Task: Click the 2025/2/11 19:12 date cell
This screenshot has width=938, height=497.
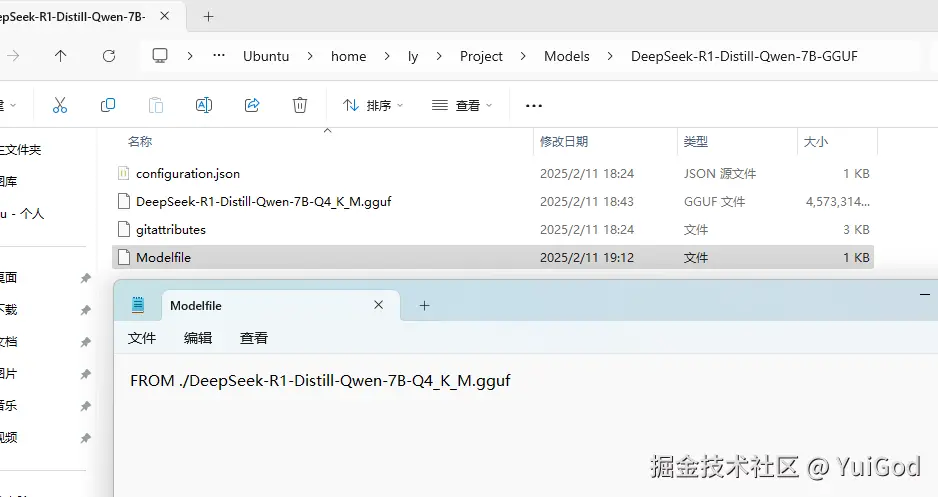Action: click(587, 258)
